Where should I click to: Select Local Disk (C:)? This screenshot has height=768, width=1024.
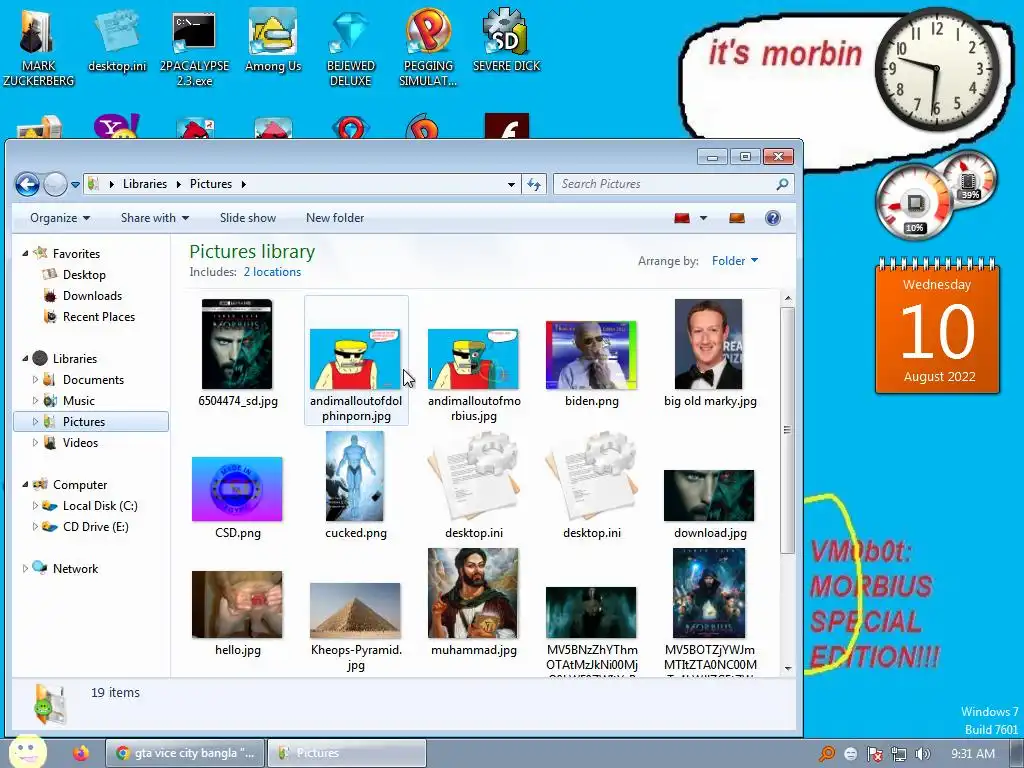point(99,506)
